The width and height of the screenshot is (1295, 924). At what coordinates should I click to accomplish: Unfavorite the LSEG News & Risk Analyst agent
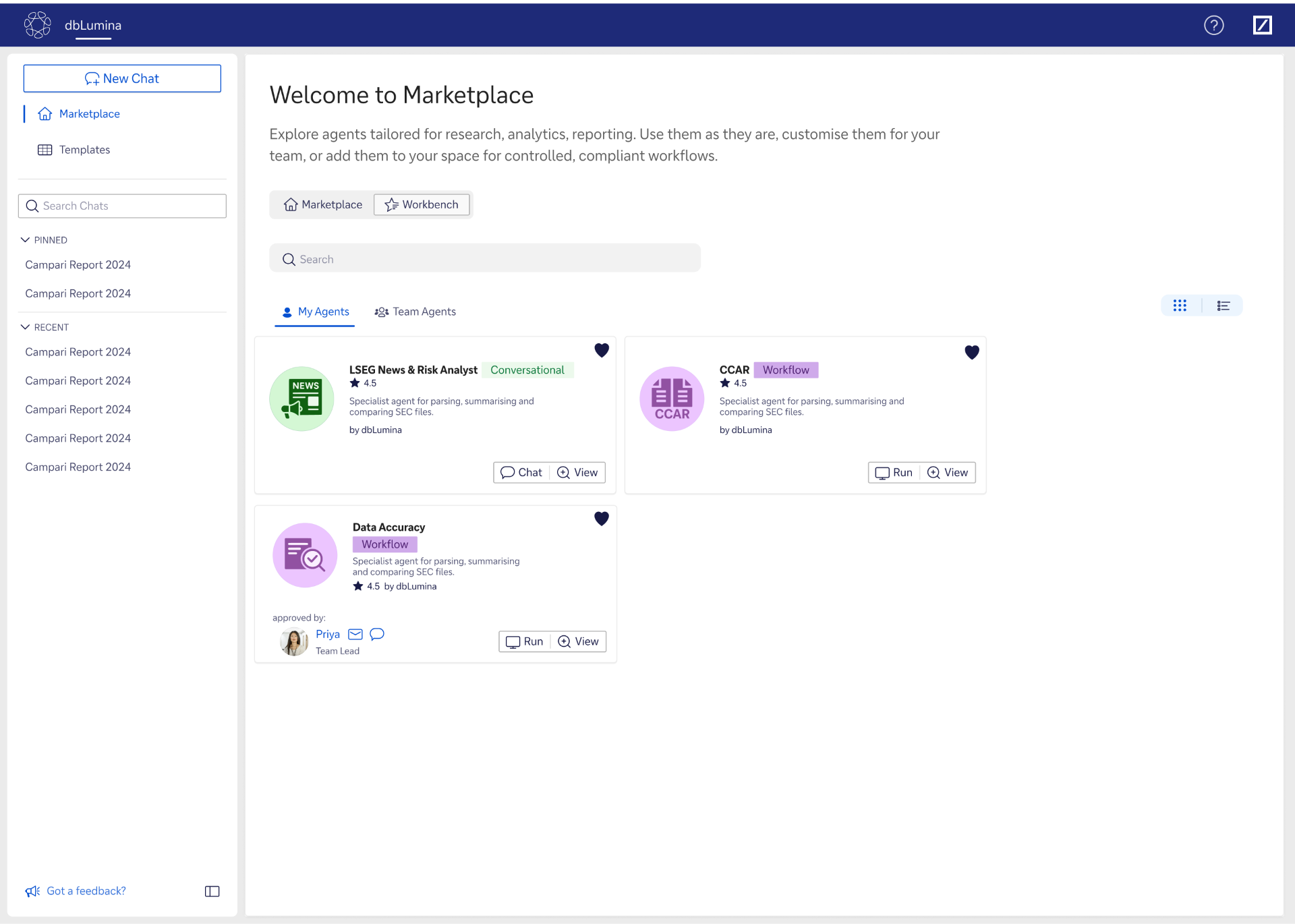point(602,350)
